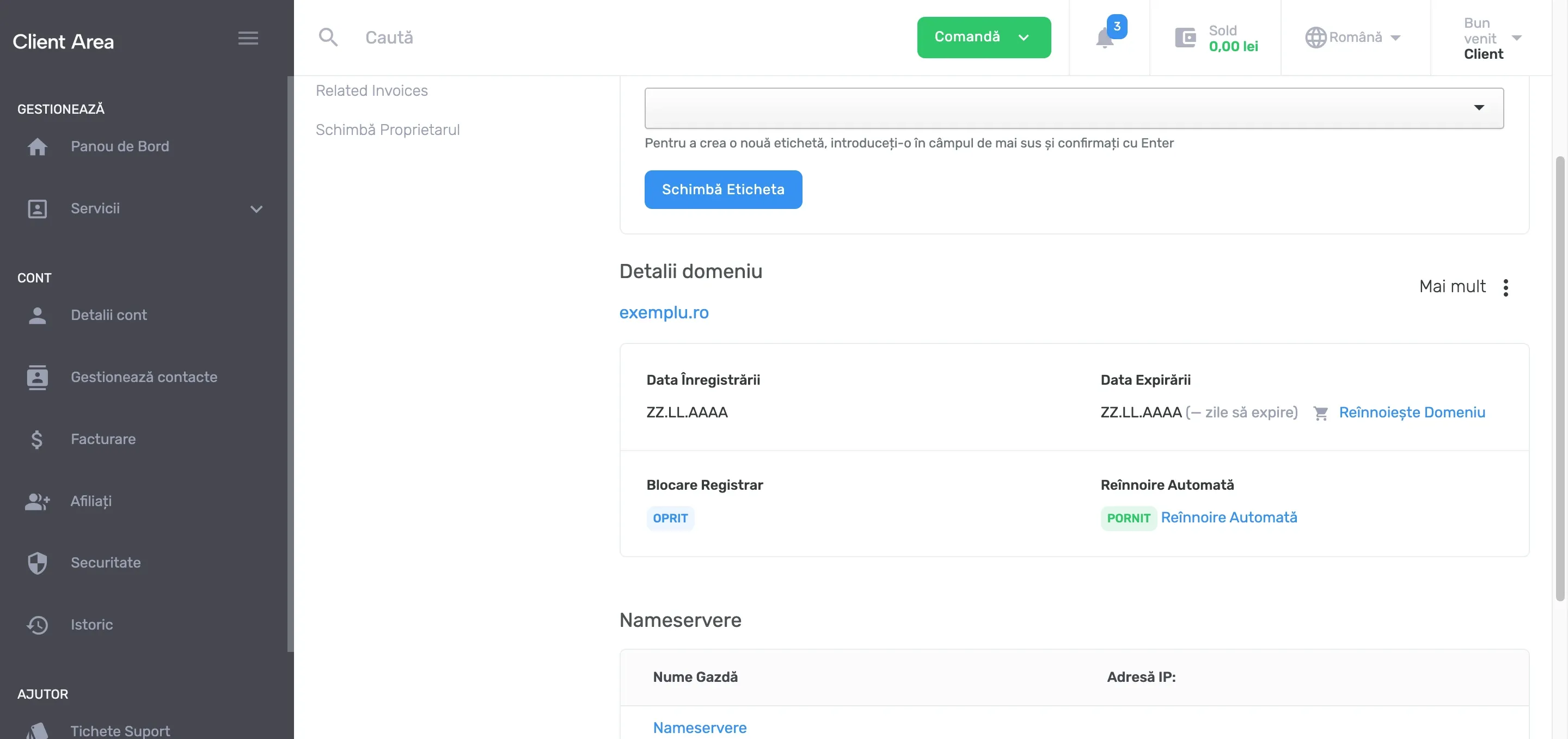Screen dimensions: 1568x739
Task: Open Related Invoices in side menu
Action: 371,90
